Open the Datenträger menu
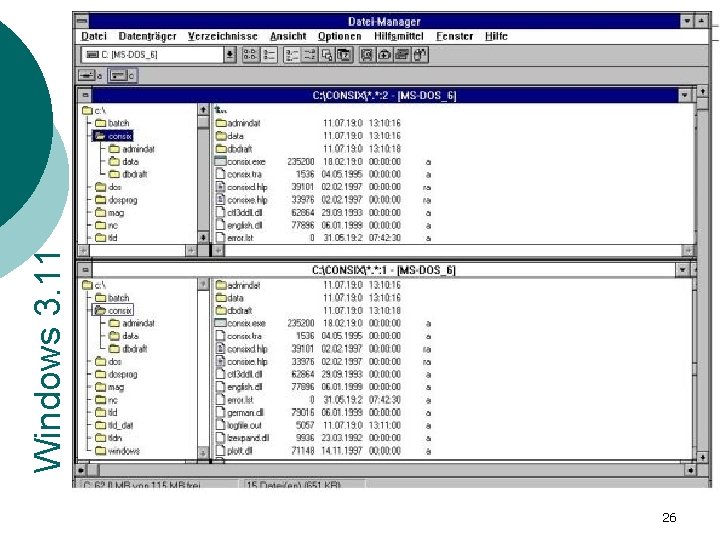The height and width of the screenshot is (540, 720). (x=147, y=36)
